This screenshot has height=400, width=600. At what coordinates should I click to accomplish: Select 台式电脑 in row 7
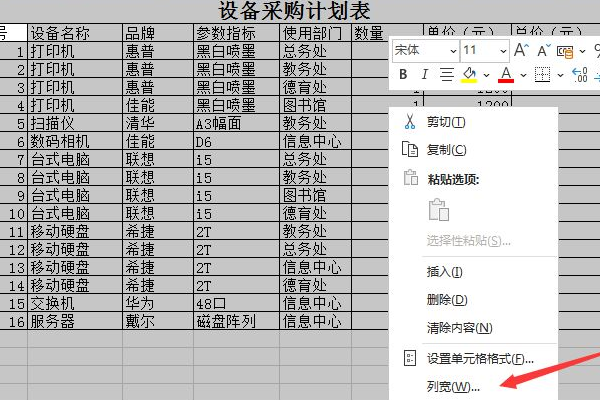pos(75,159)
